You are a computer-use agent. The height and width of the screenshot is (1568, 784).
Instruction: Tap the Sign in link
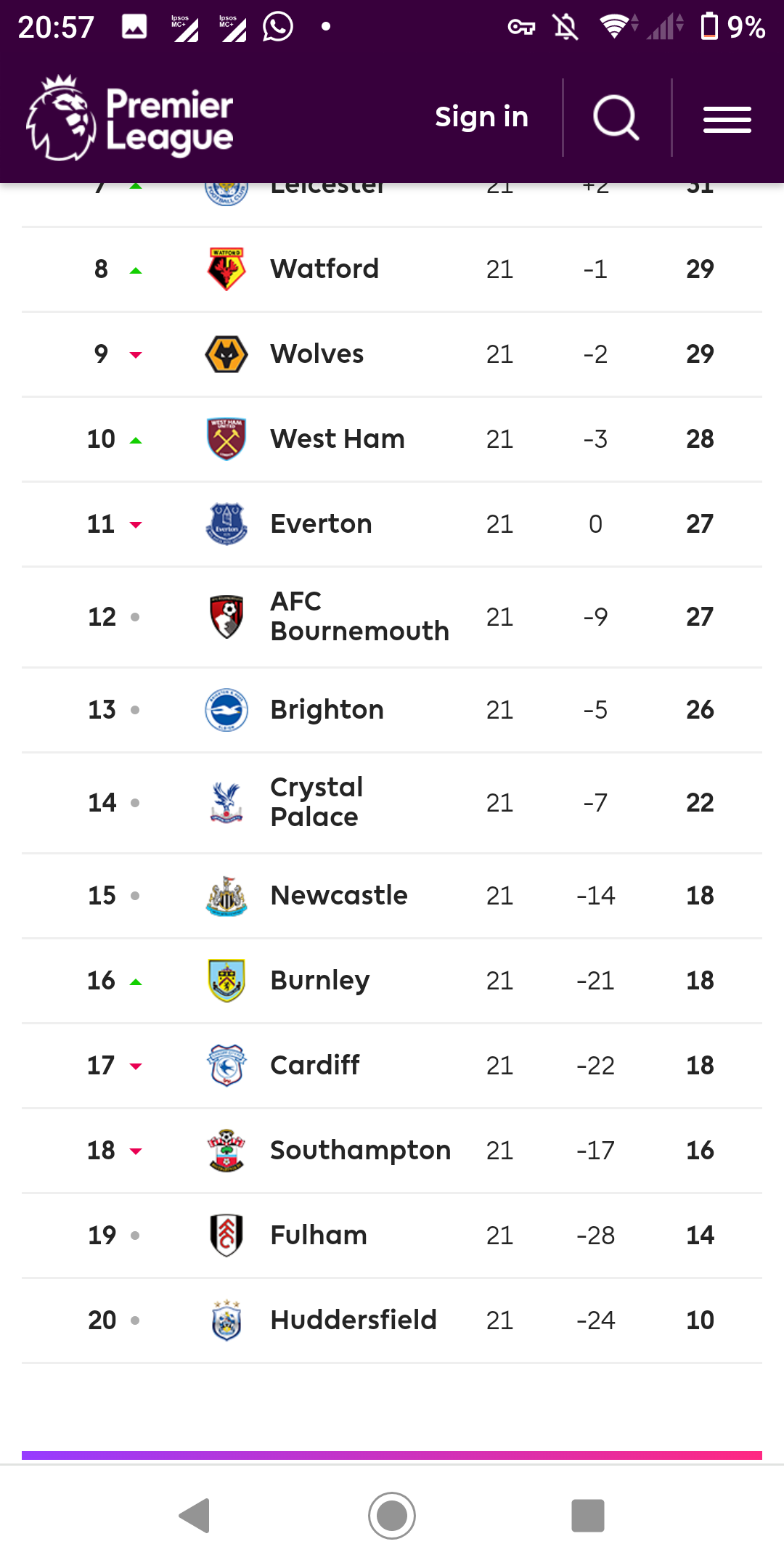point(481,117)
